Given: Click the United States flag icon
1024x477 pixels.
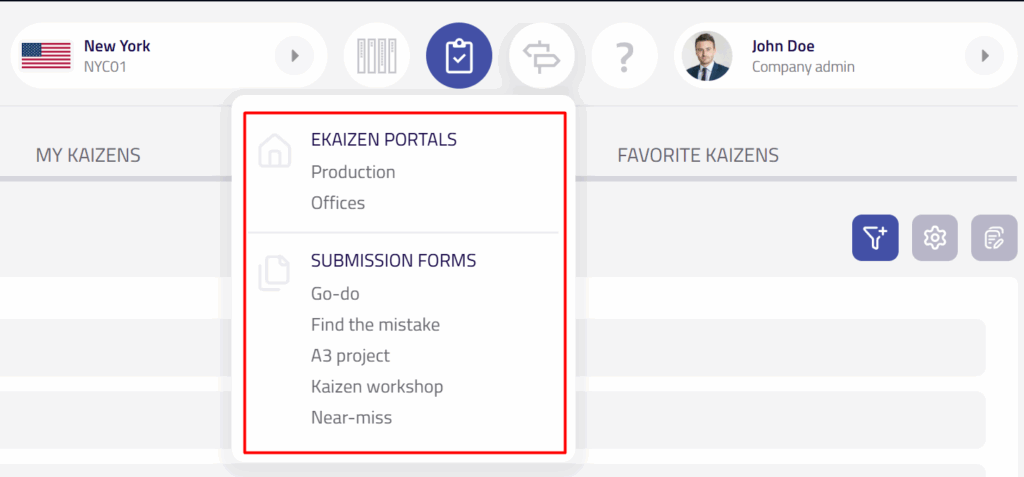Looking at the screenshot, I should (46, 56).
